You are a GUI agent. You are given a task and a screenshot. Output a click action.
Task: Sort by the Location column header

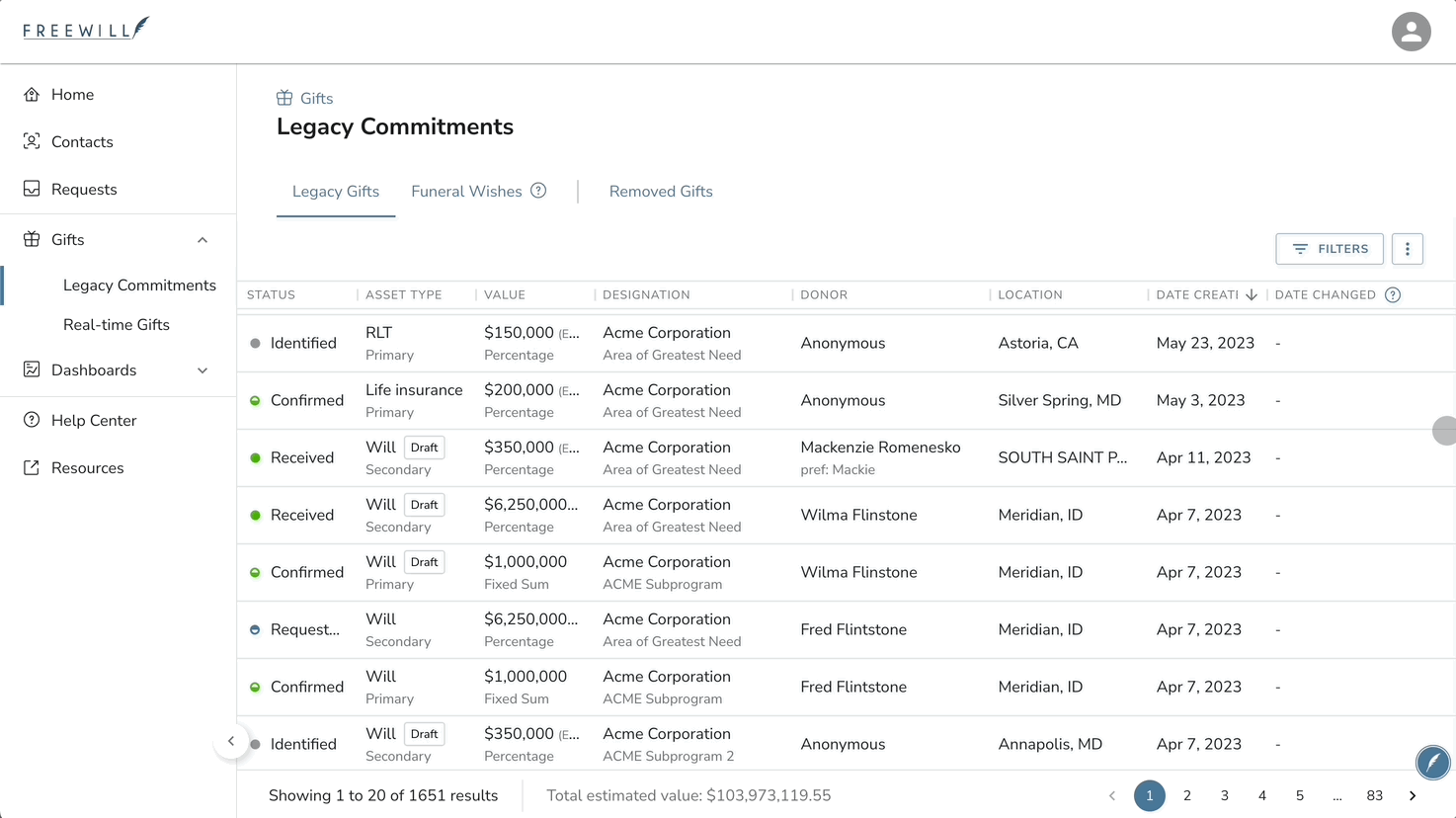(x=1030, y=294)
